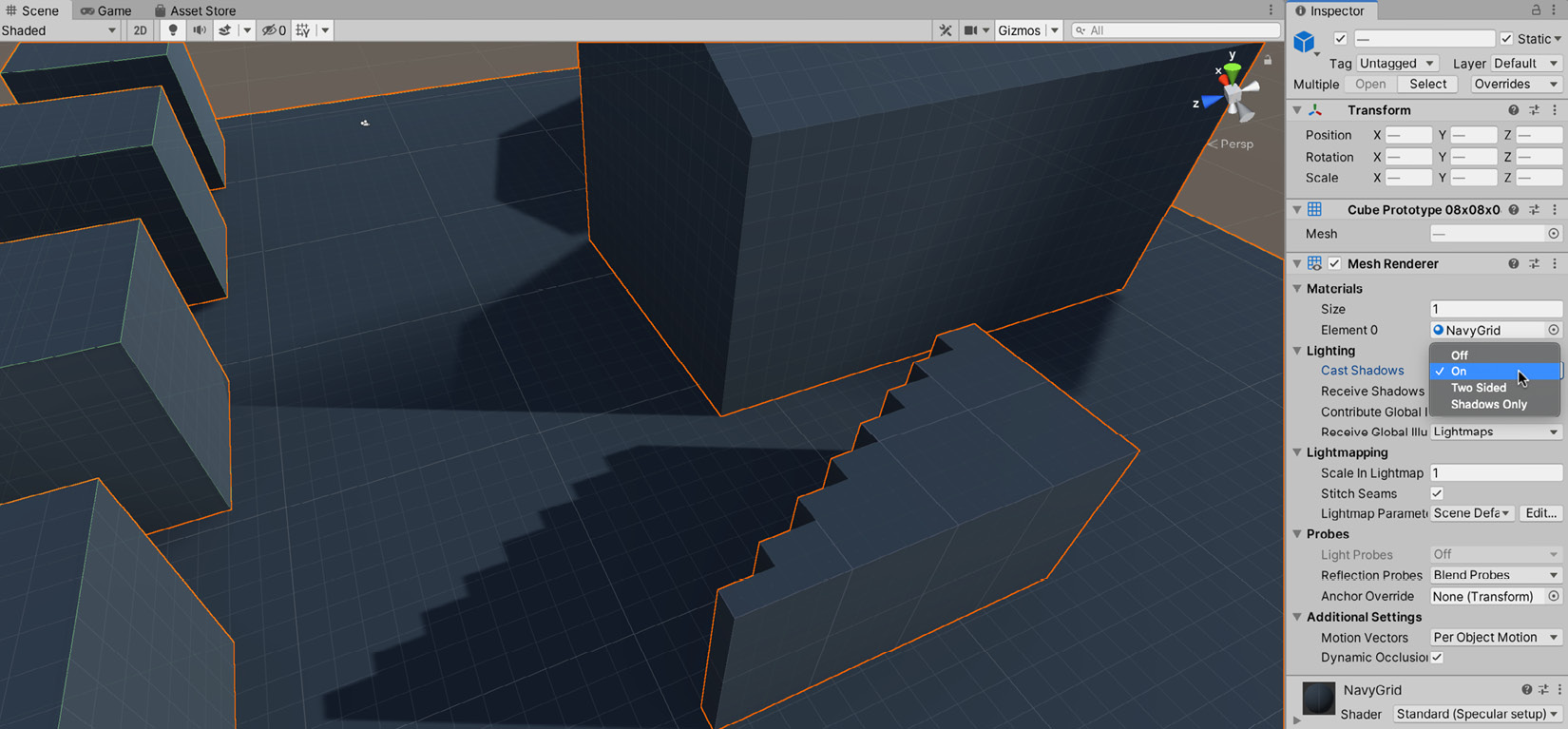
Task: Click the hidden objects visibility icon showing 0
Action: (x=275, y=30)
